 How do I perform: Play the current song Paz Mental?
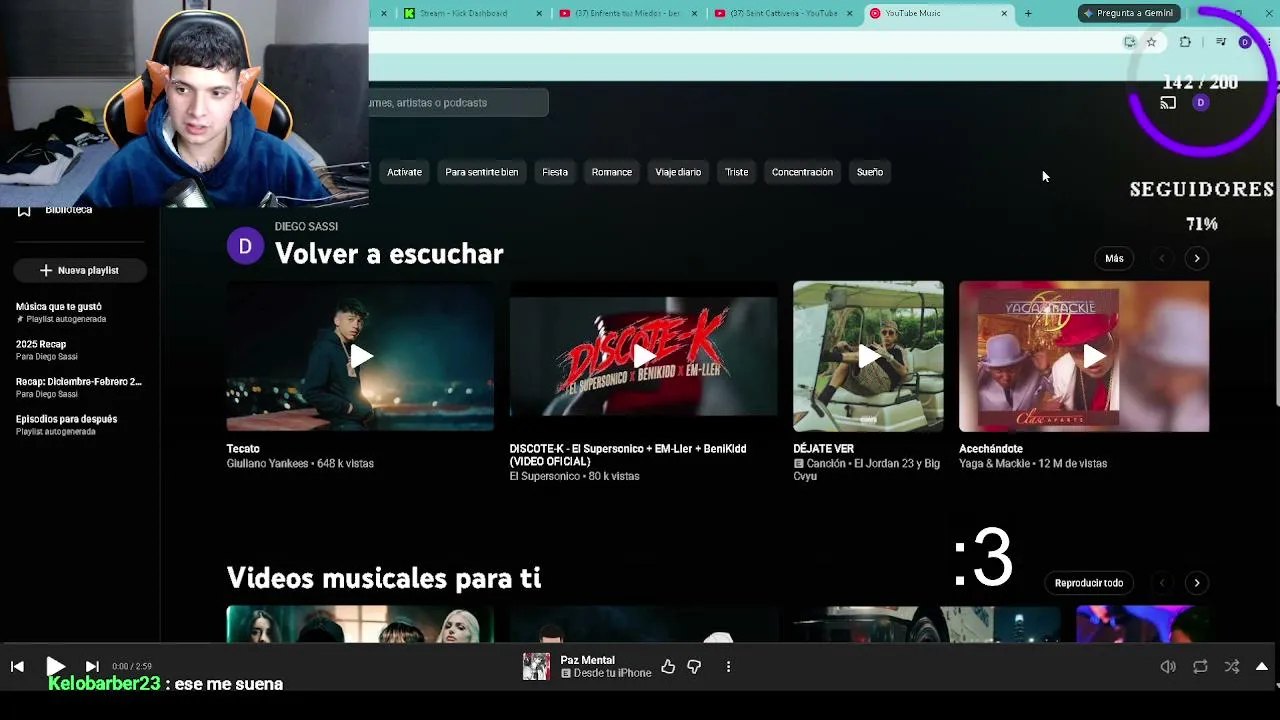click(55, 666)
